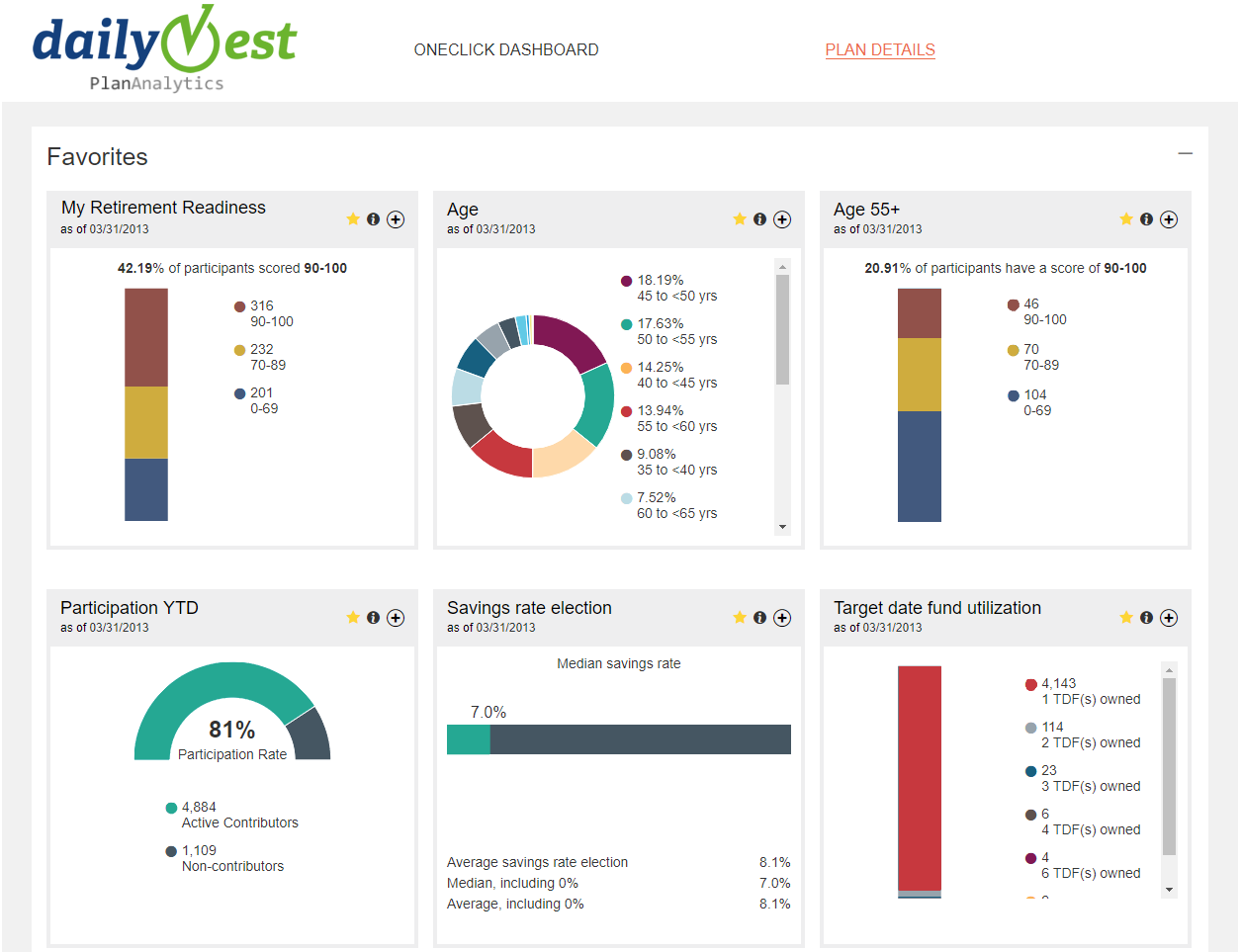The height and width of the screenshot is (952, 1241).
Task: Open the PLAN DETAILS page
Action: coord(880,49)
